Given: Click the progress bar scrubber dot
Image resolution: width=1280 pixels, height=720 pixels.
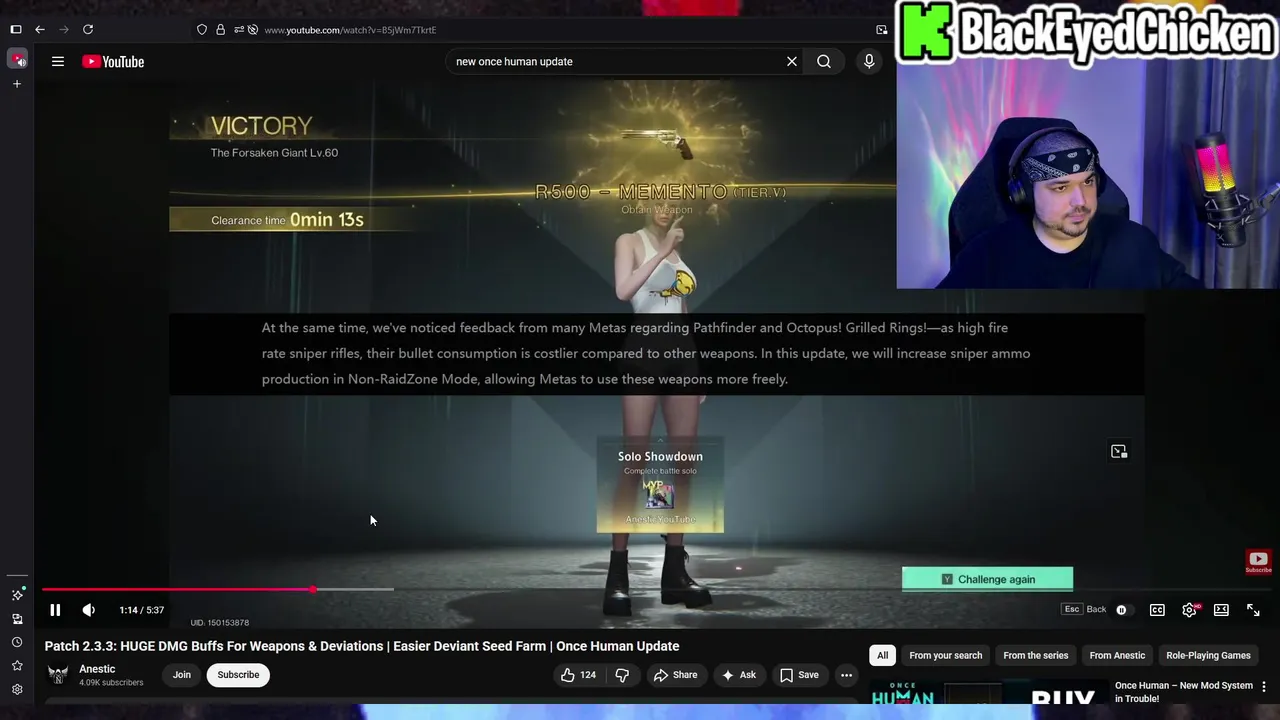Looking at the screenshot, I should point(313,589).
